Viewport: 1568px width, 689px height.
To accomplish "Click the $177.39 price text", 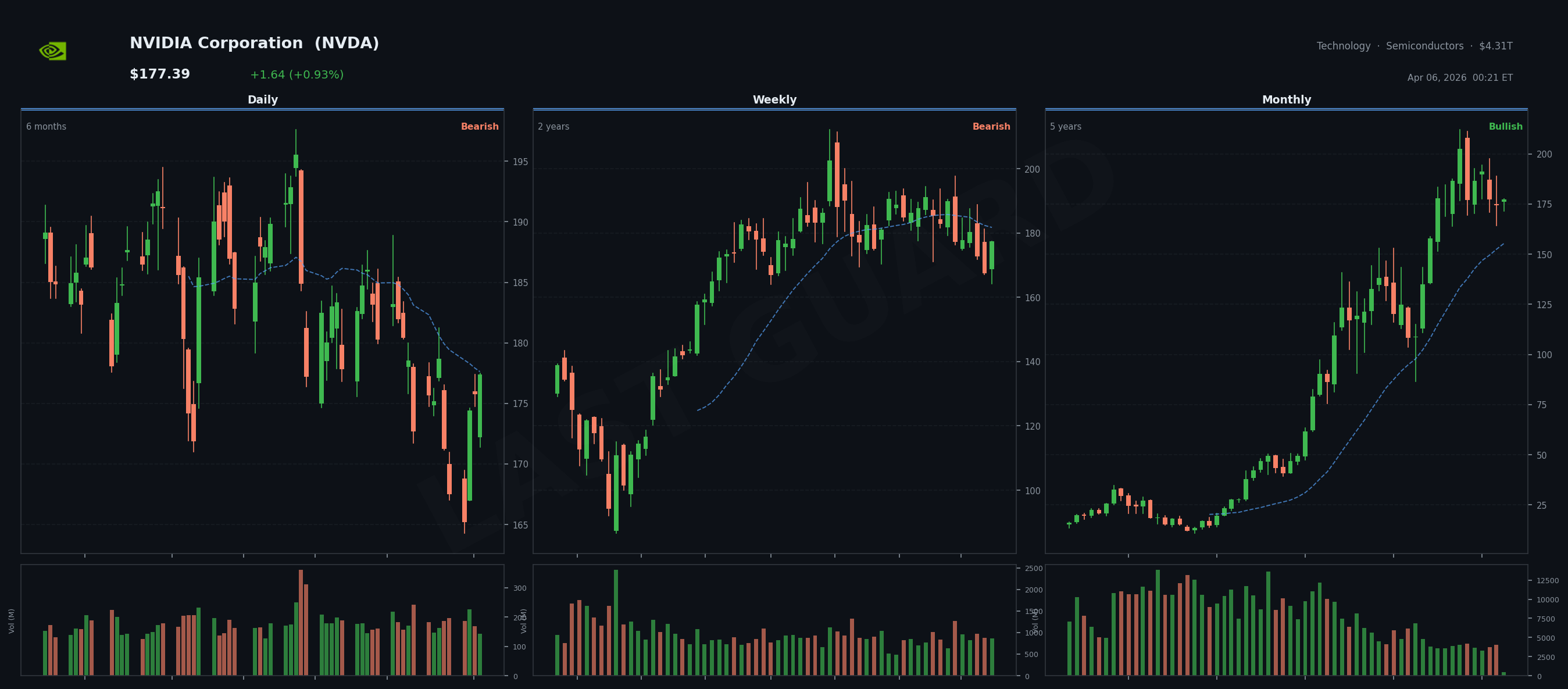I will pos(159,74).
